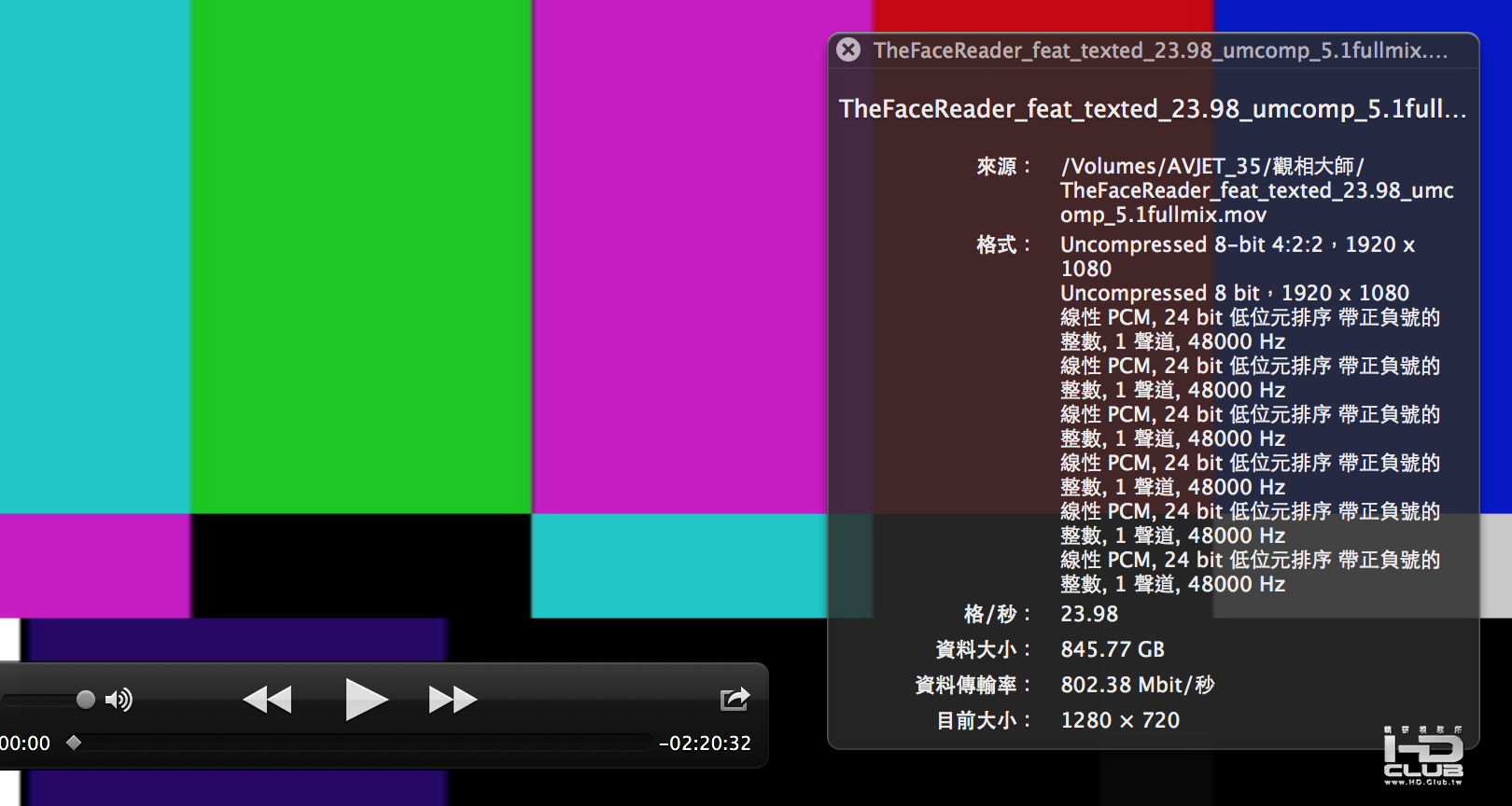Click the 802.38 Mbit data rate value
Viewport: 1512px width, 806px height.
pos(1138,685)
